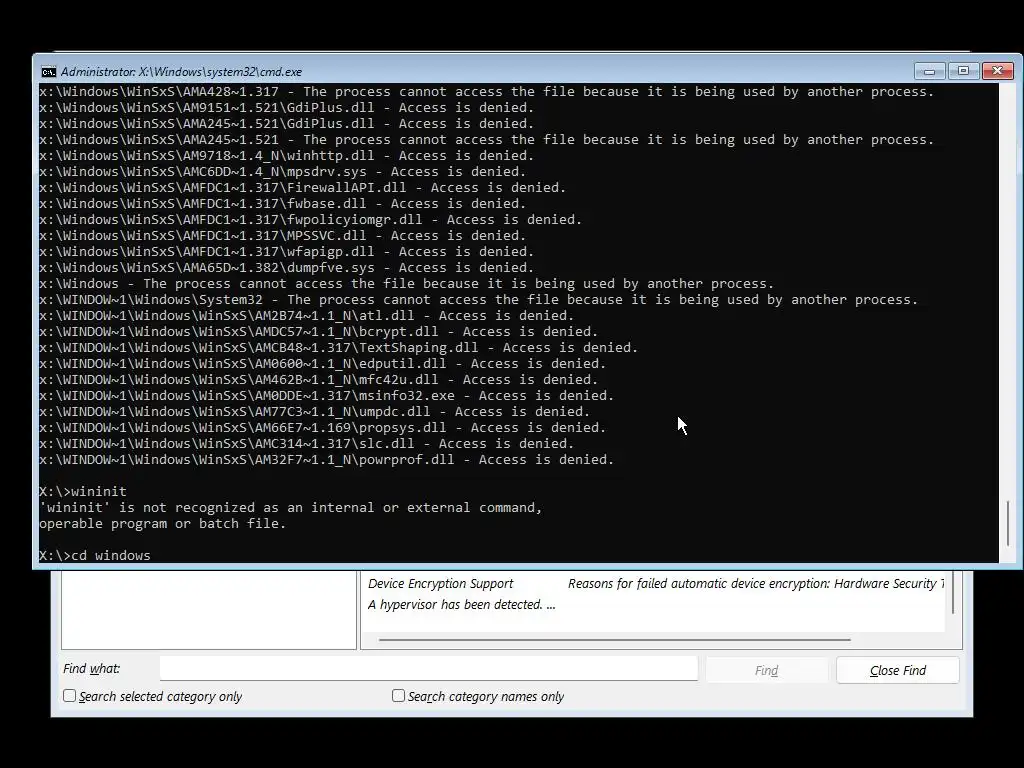Click the AM9151~1.521 GdiPlus.dll line
Screen dimensions: 1024x768
(x=287, y=107)
